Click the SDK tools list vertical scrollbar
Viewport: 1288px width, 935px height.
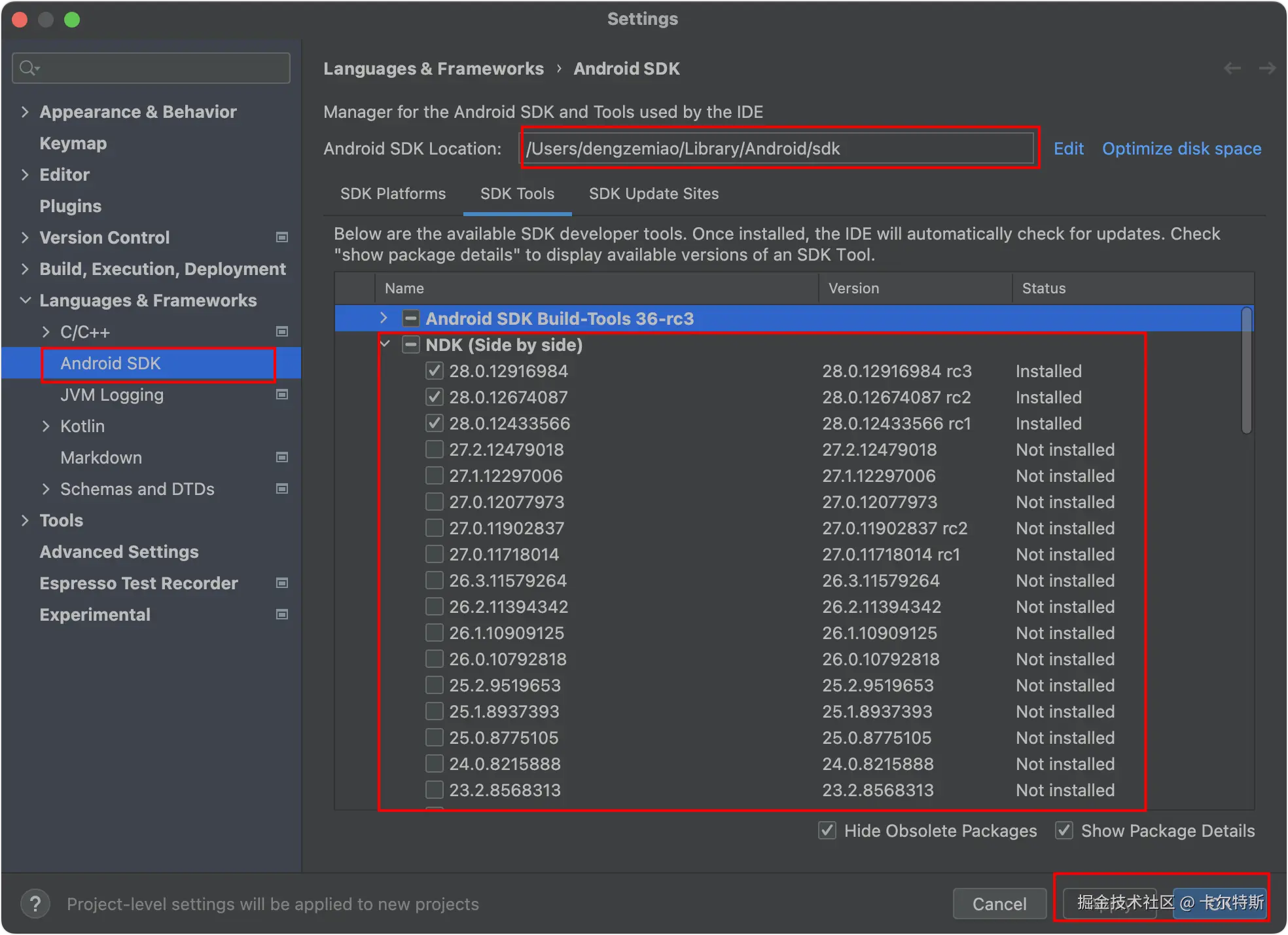(1247, 371)
